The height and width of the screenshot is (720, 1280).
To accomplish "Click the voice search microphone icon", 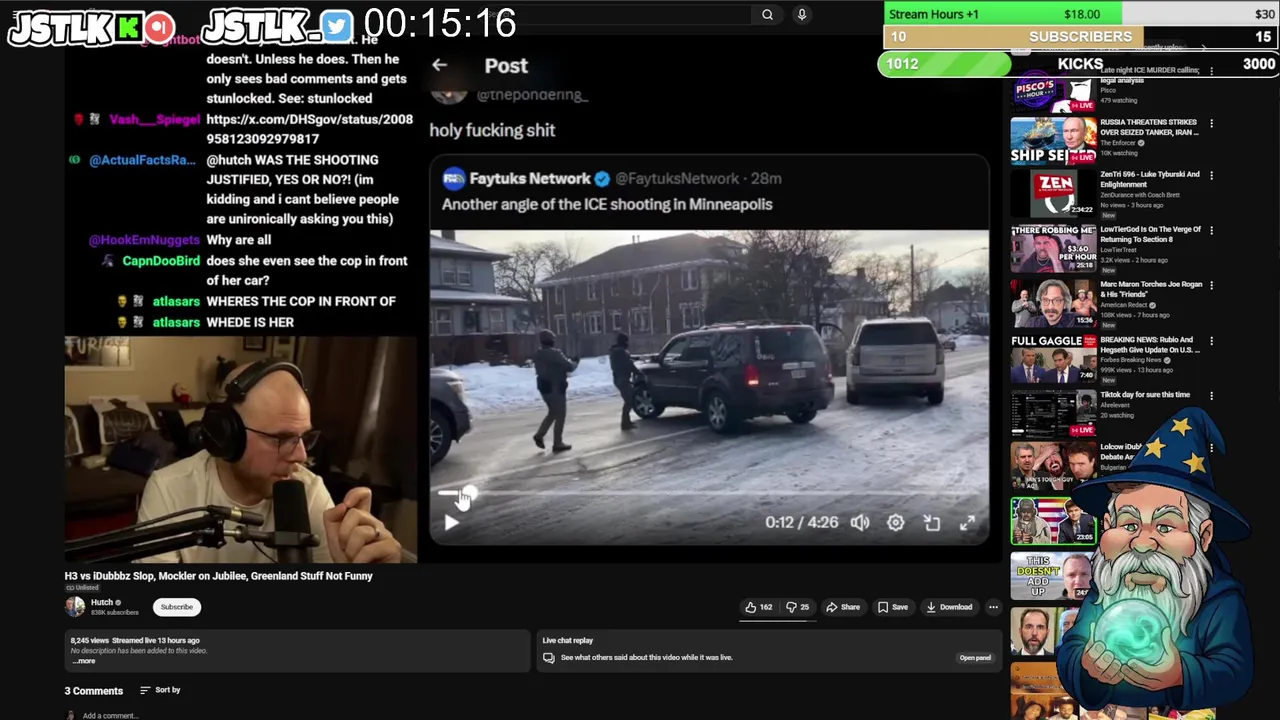I will 801,14.
